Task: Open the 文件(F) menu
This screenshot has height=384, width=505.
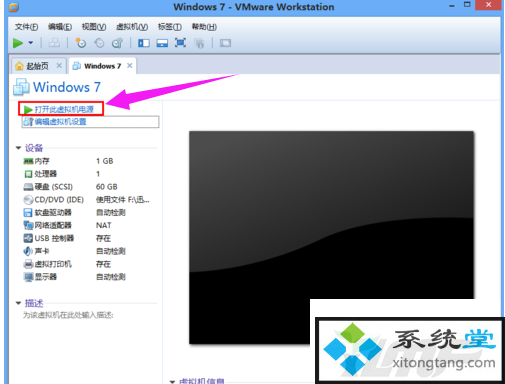Action: [x=26, y=27]
